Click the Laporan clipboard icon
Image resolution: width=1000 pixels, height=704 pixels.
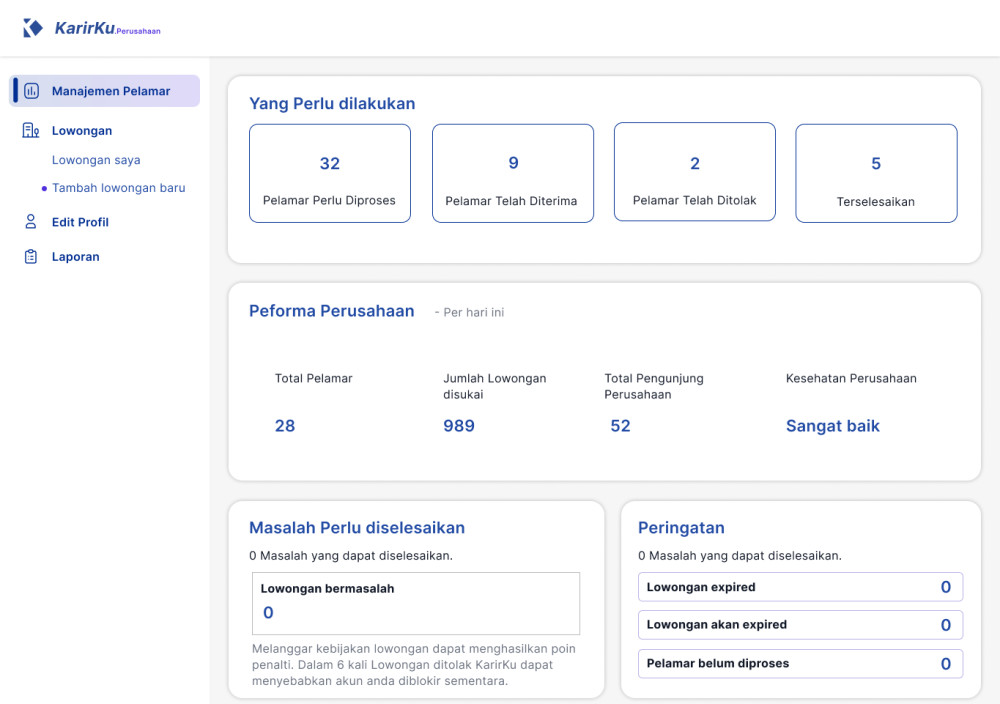31,257
